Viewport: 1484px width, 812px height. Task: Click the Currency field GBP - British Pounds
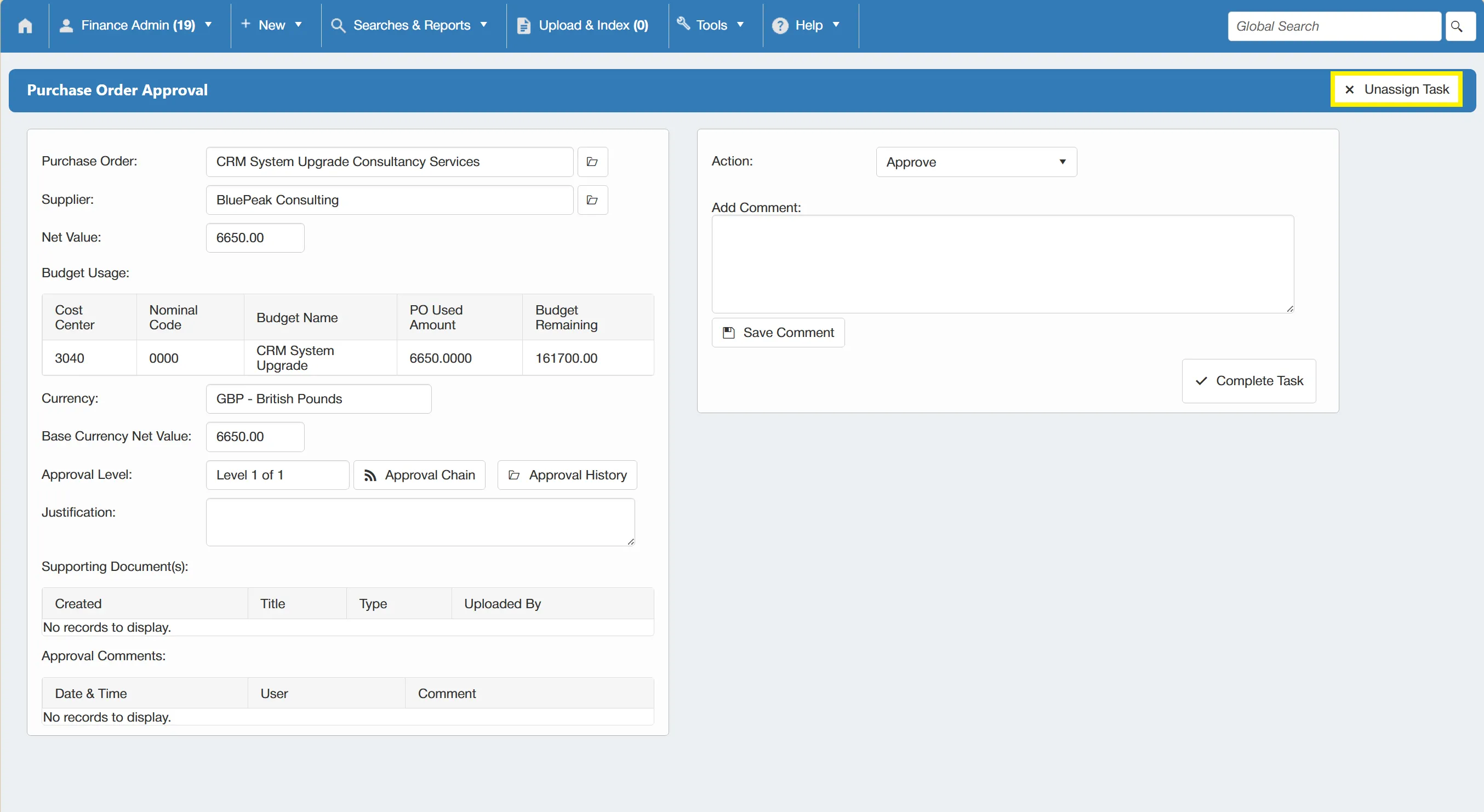point(318,398)
